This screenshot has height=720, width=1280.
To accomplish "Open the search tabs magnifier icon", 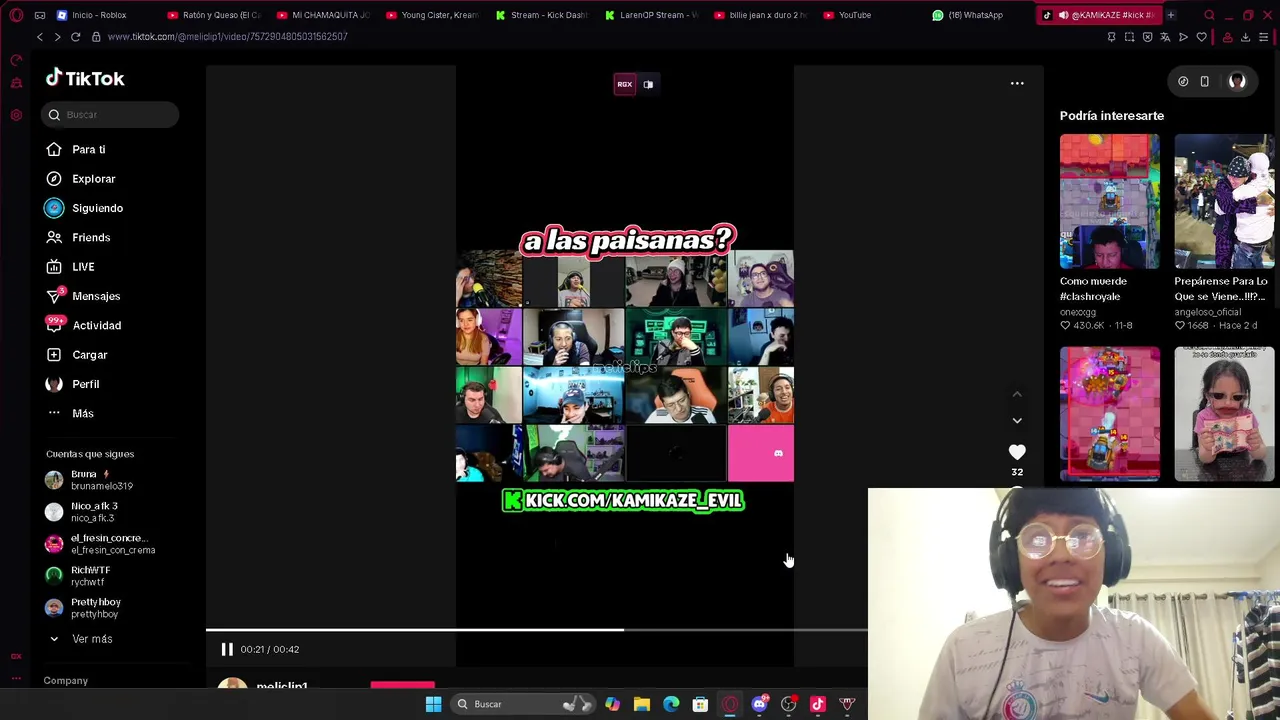I will point(1209,15).
